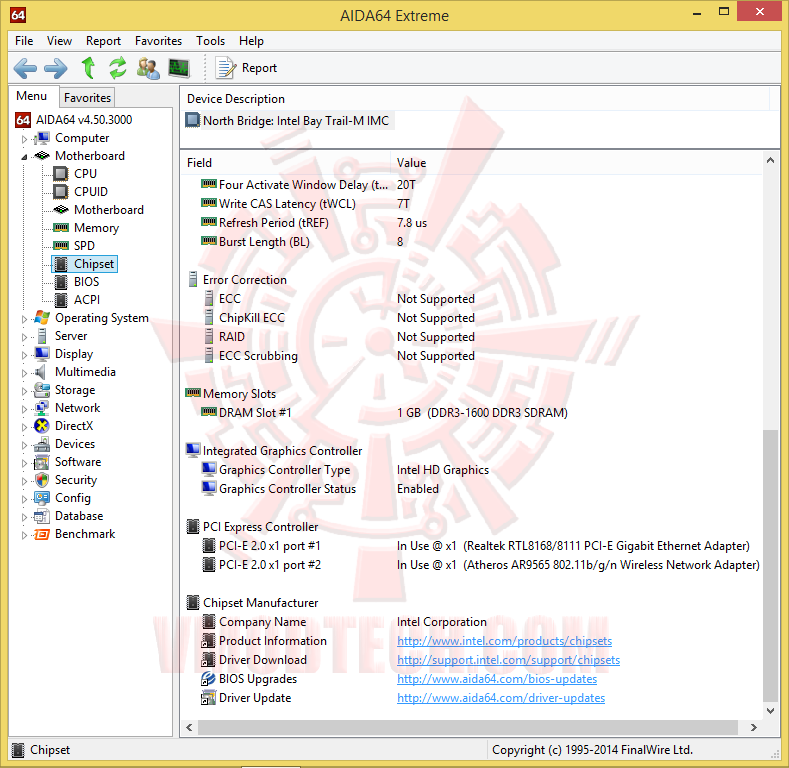Viewport: 789px width, 768px height.
Task: Expand the Benchmark tree node
Action: [x=24, y=535]
